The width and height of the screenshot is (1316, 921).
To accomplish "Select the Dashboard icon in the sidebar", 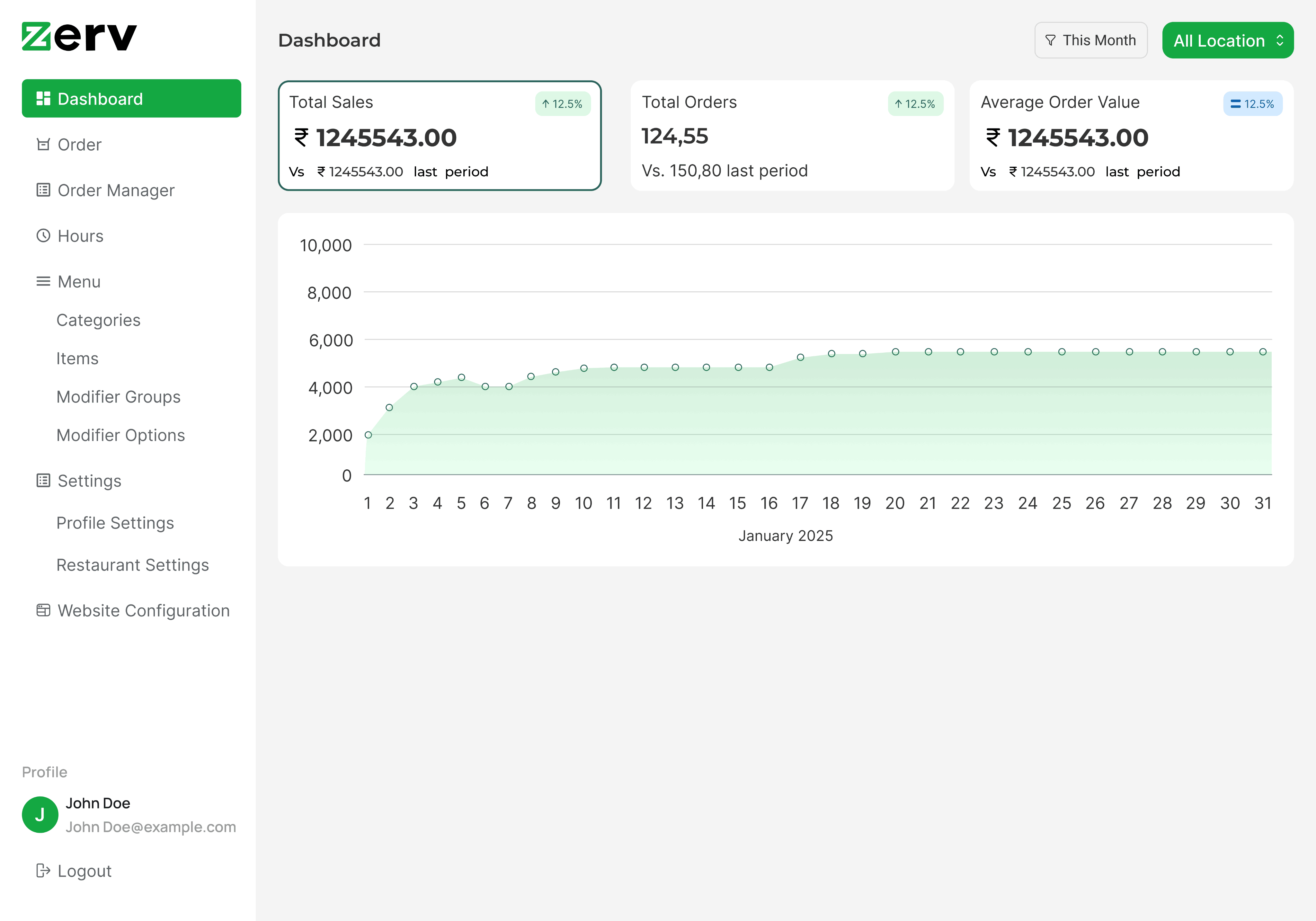I will [x=43, y=99].
